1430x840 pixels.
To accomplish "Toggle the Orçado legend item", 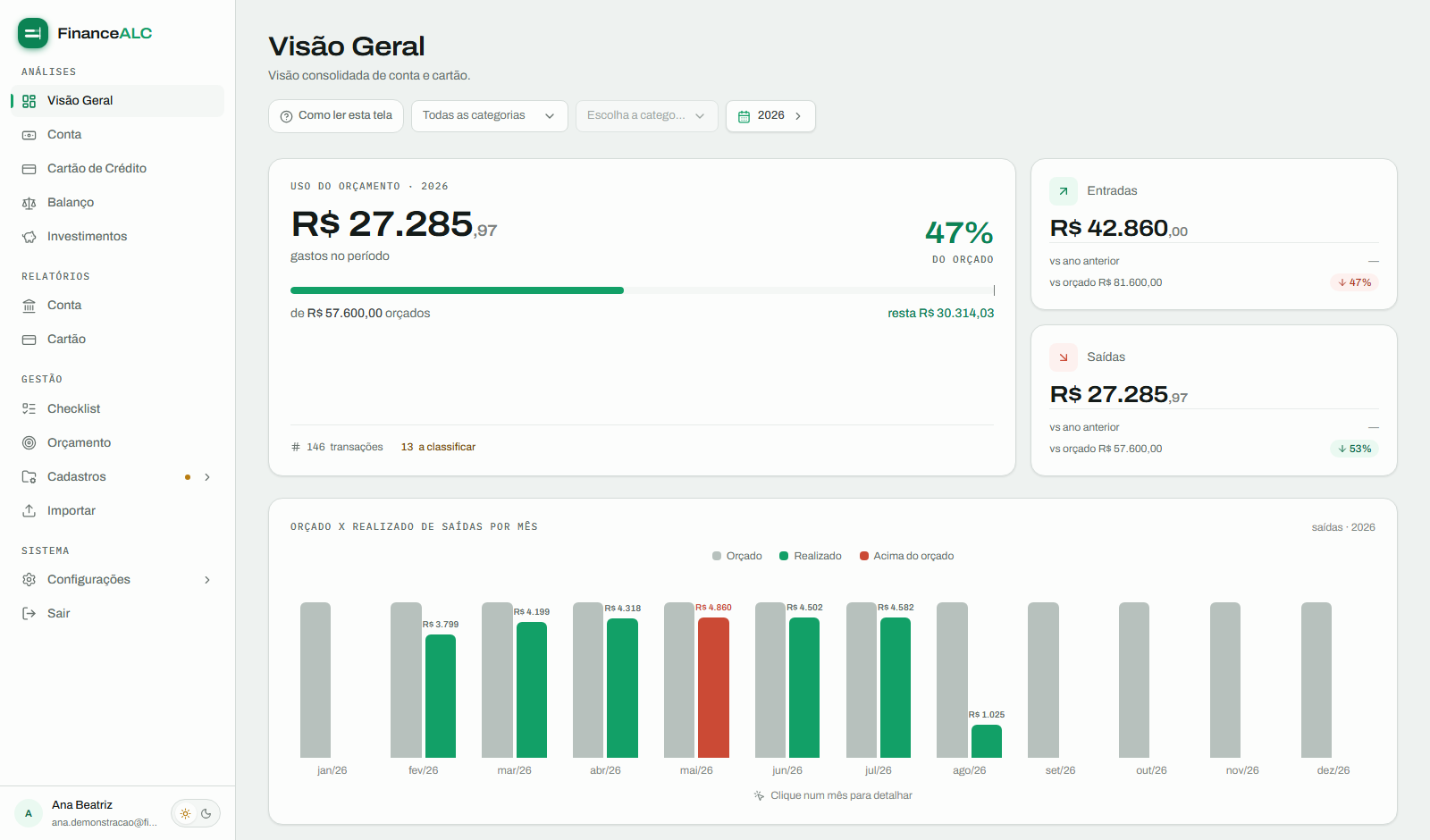I will pyautogui.click(x=737, y=556).
